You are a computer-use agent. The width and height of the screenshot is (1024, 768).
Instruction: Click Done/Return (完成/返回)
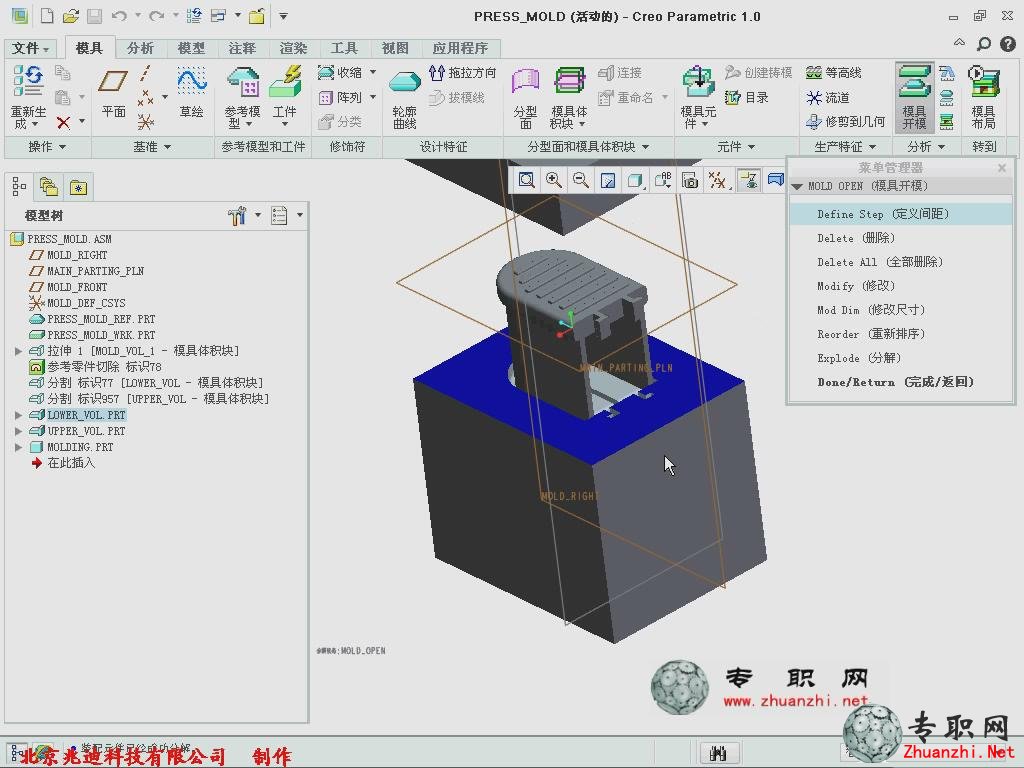[901, 382]
